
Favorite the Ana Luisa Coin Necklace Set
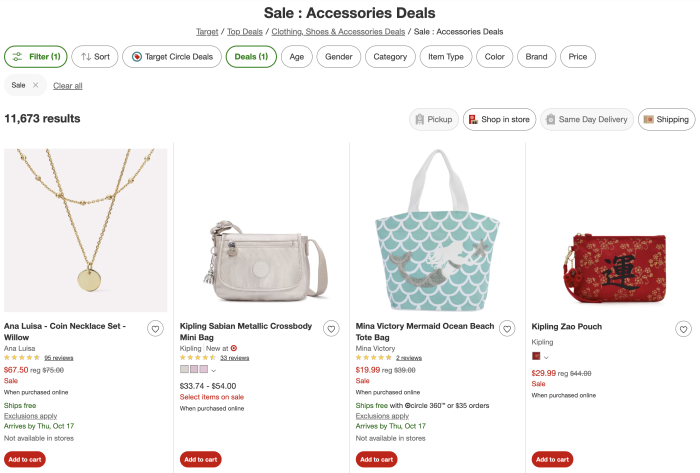click(x=155, y=328)
